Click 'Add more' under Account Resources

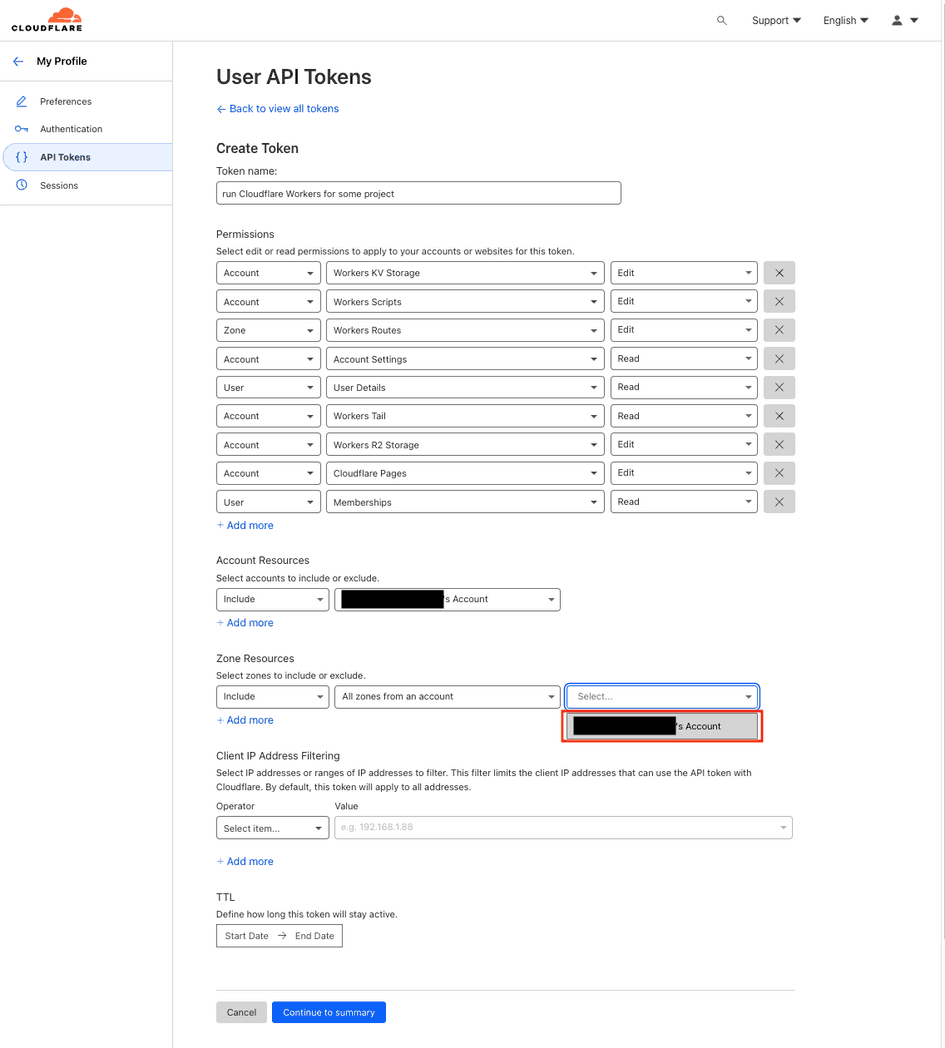tap(245, 622)
